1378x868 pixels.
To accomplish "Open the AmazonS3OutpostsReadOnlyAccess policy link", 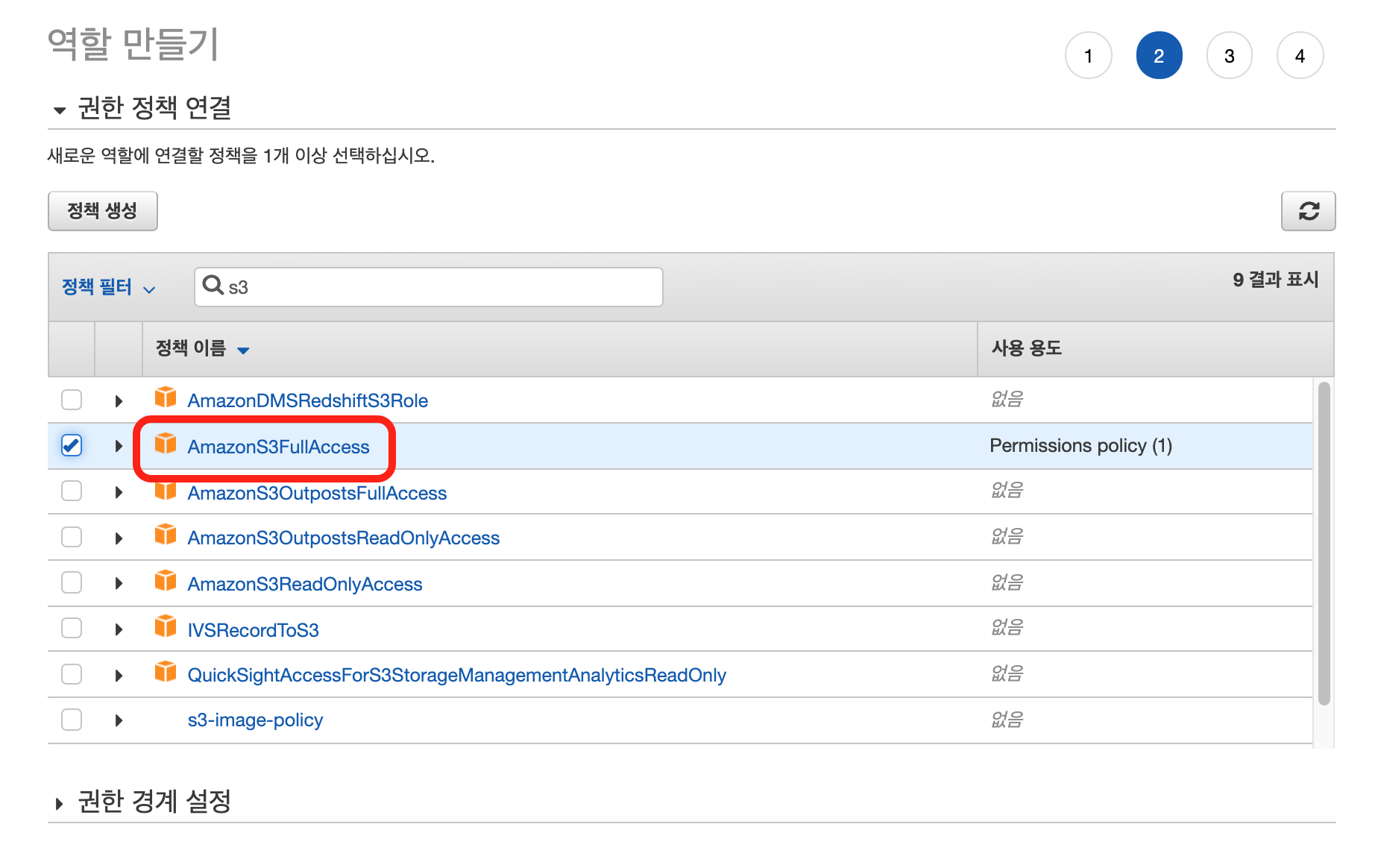I will click(343, 538).
